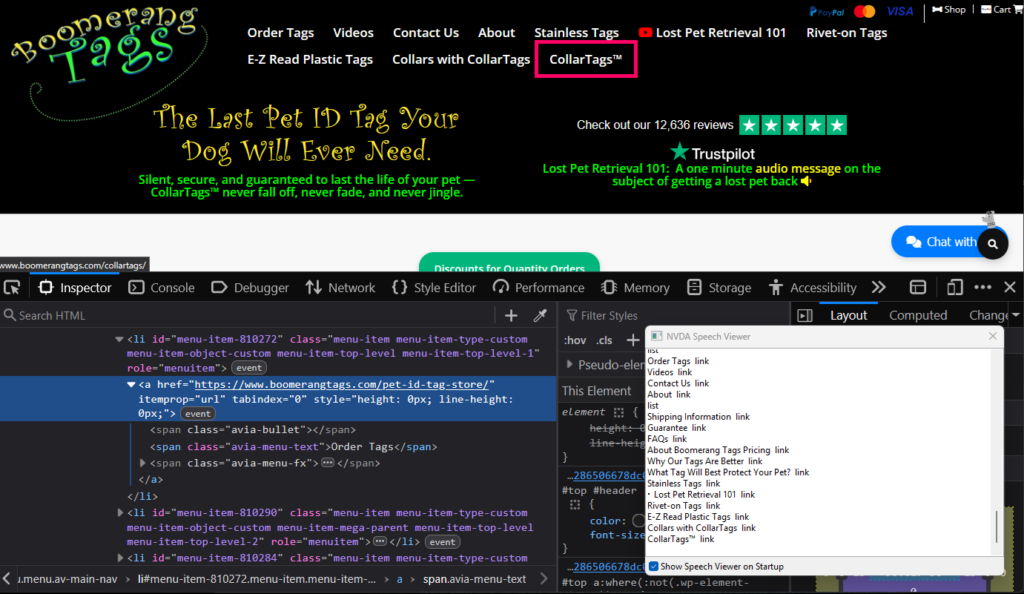Screen dimensions: 1024x594
Task: Switch to the Computed sidebar tab
Action: (x=918, y=316)
